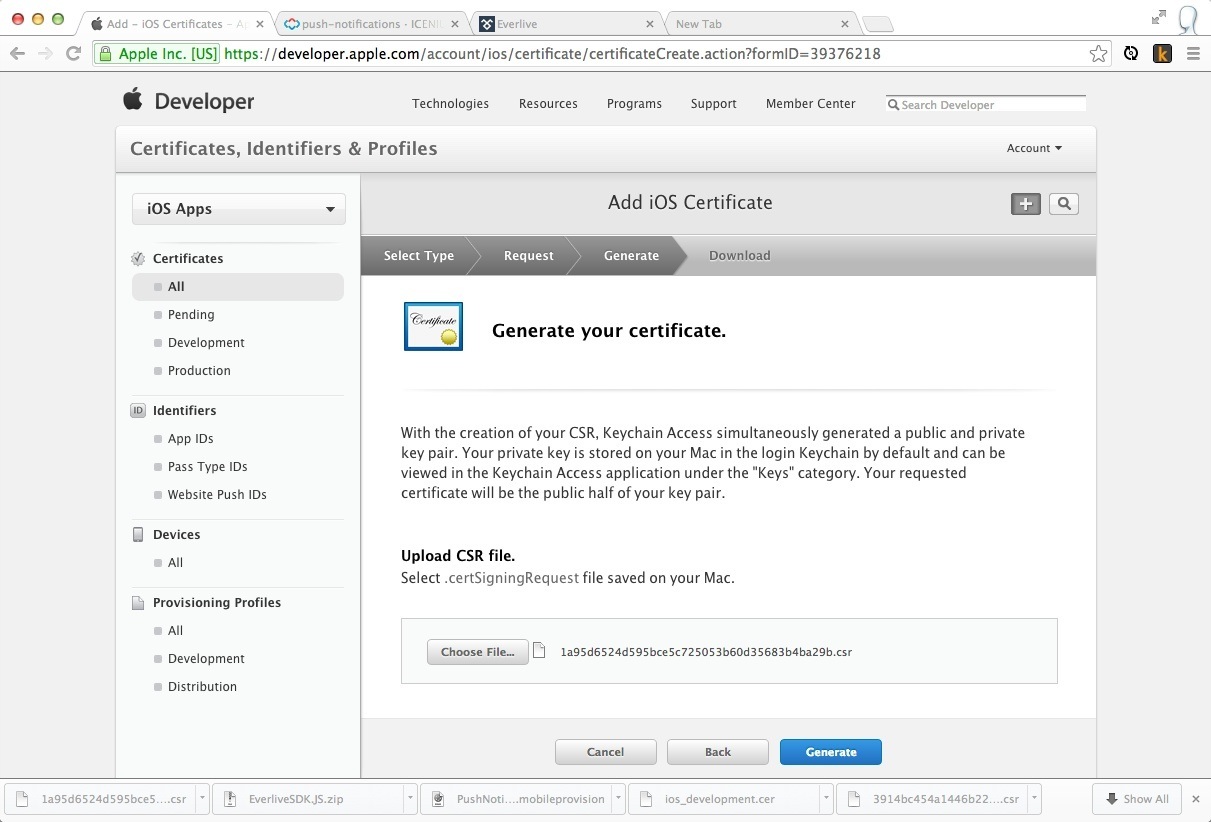Click the plus icon to add certificate
The height and width of the screenshot is (822, 1211).
pyautogui.click(x=1025, y=204)
